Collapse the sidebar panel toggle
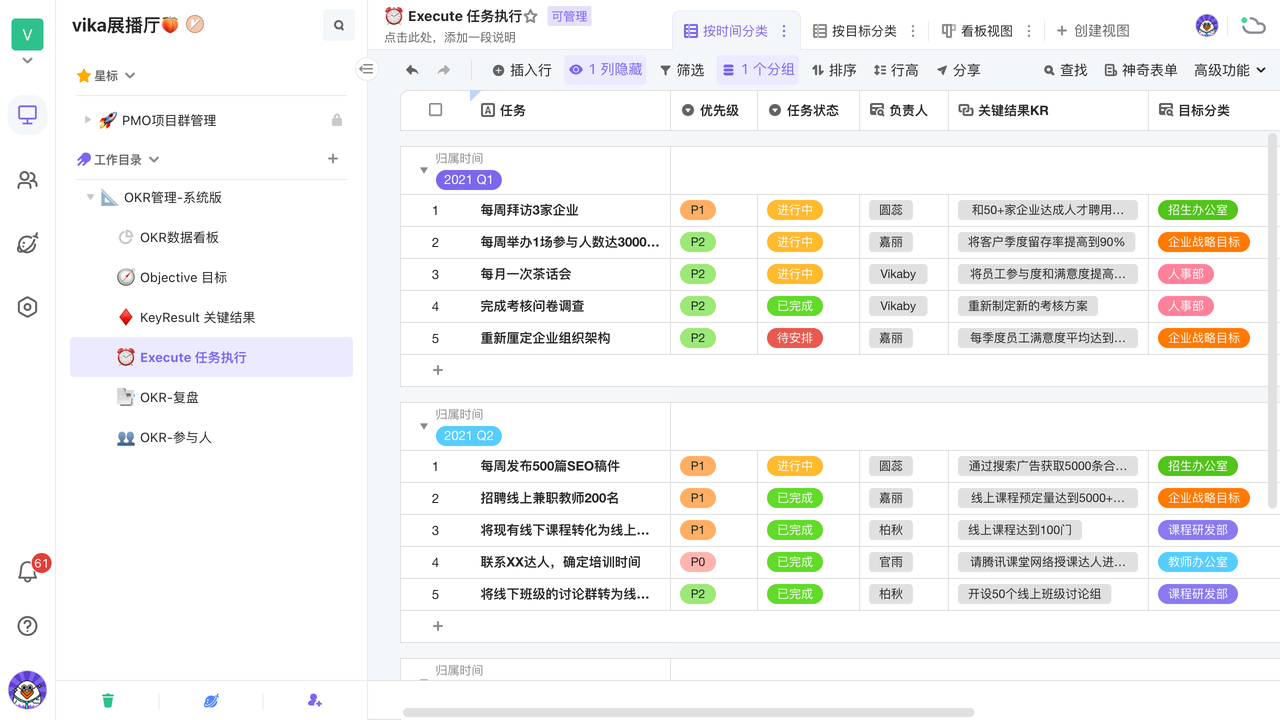 367,69
